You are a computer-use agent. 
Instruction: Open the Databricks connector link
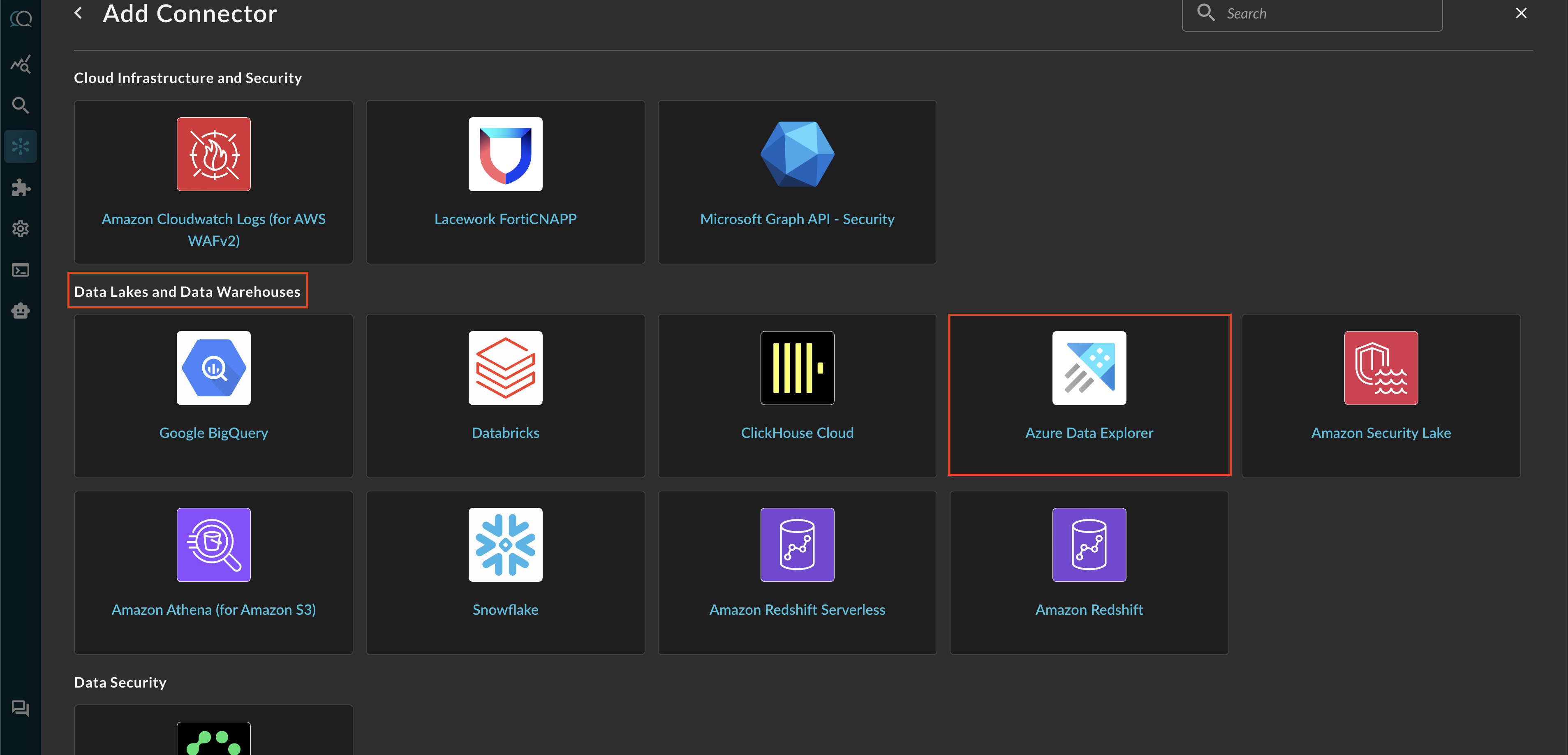(505, 433)
